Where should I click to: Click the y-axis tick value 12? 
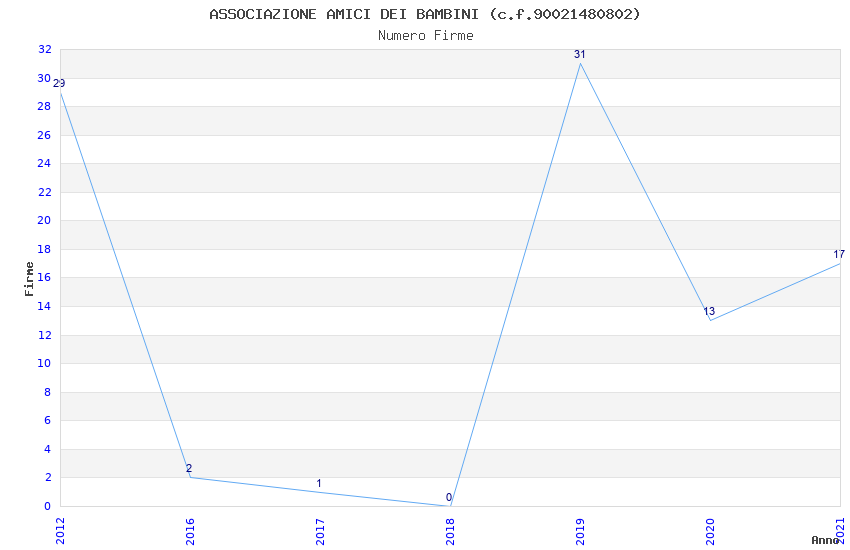(x=44, y=335)
